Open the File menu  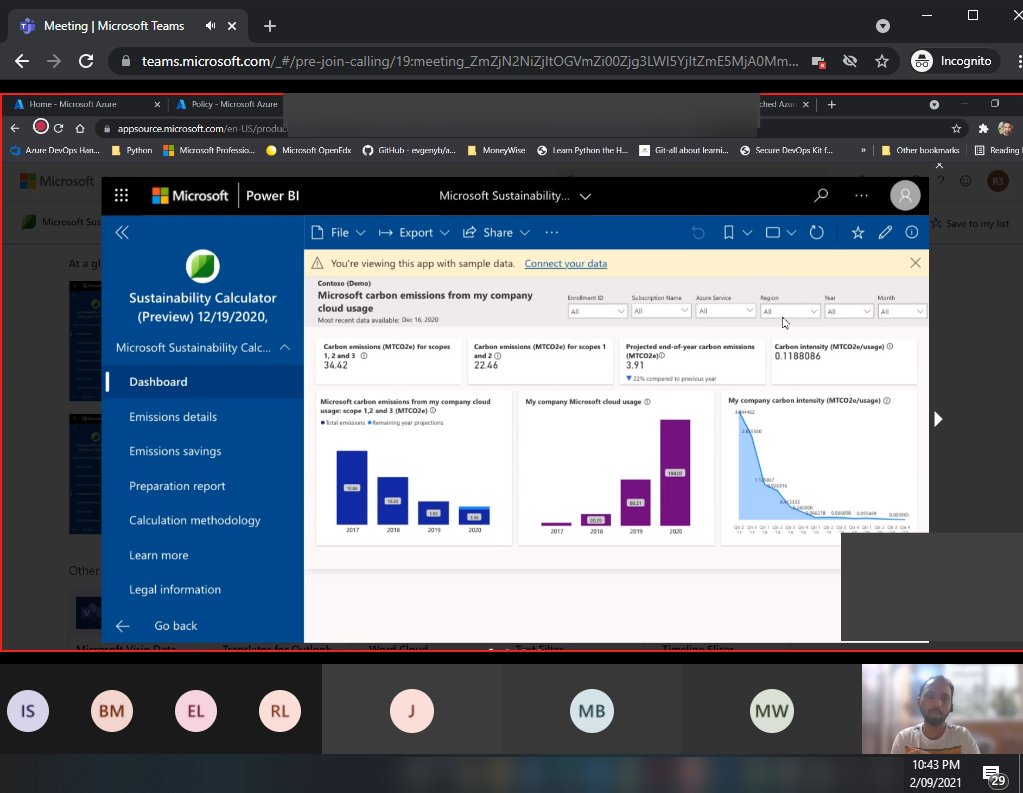click(x=339, y=232)
